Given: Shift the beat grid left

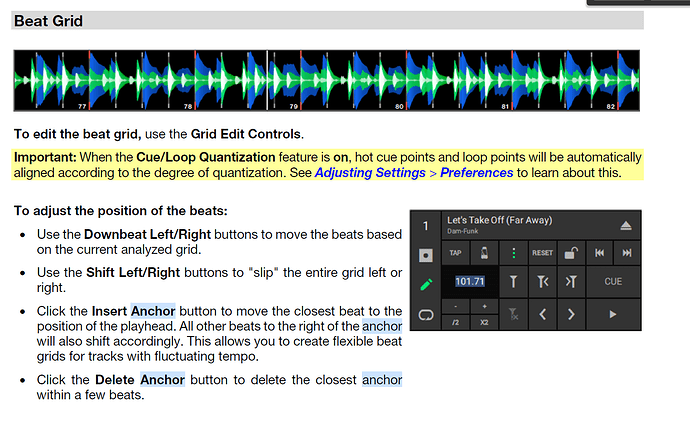Looking at the screenshot, I should (x=543, y=314).
